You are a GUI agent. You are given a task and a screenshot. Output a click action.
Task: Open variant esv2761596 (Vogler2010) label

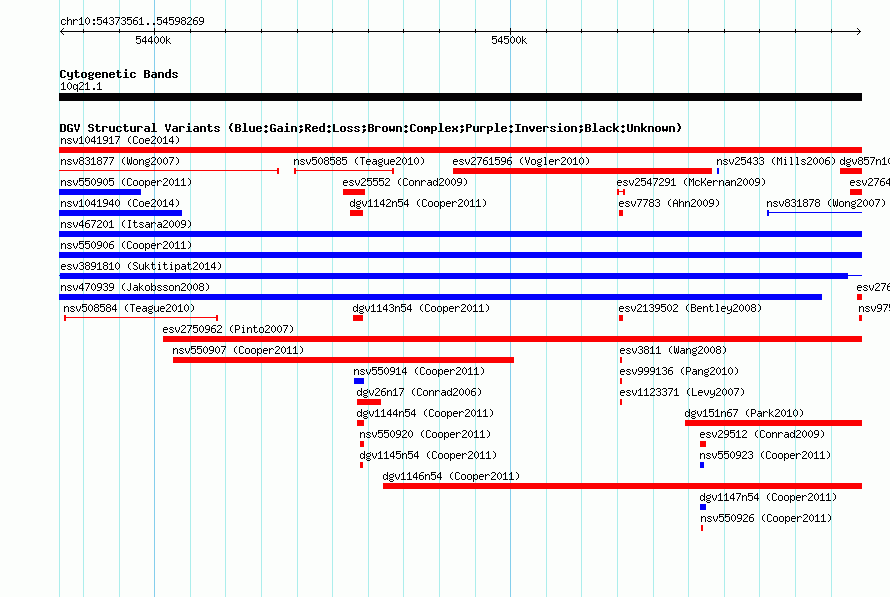click(521, 161)
